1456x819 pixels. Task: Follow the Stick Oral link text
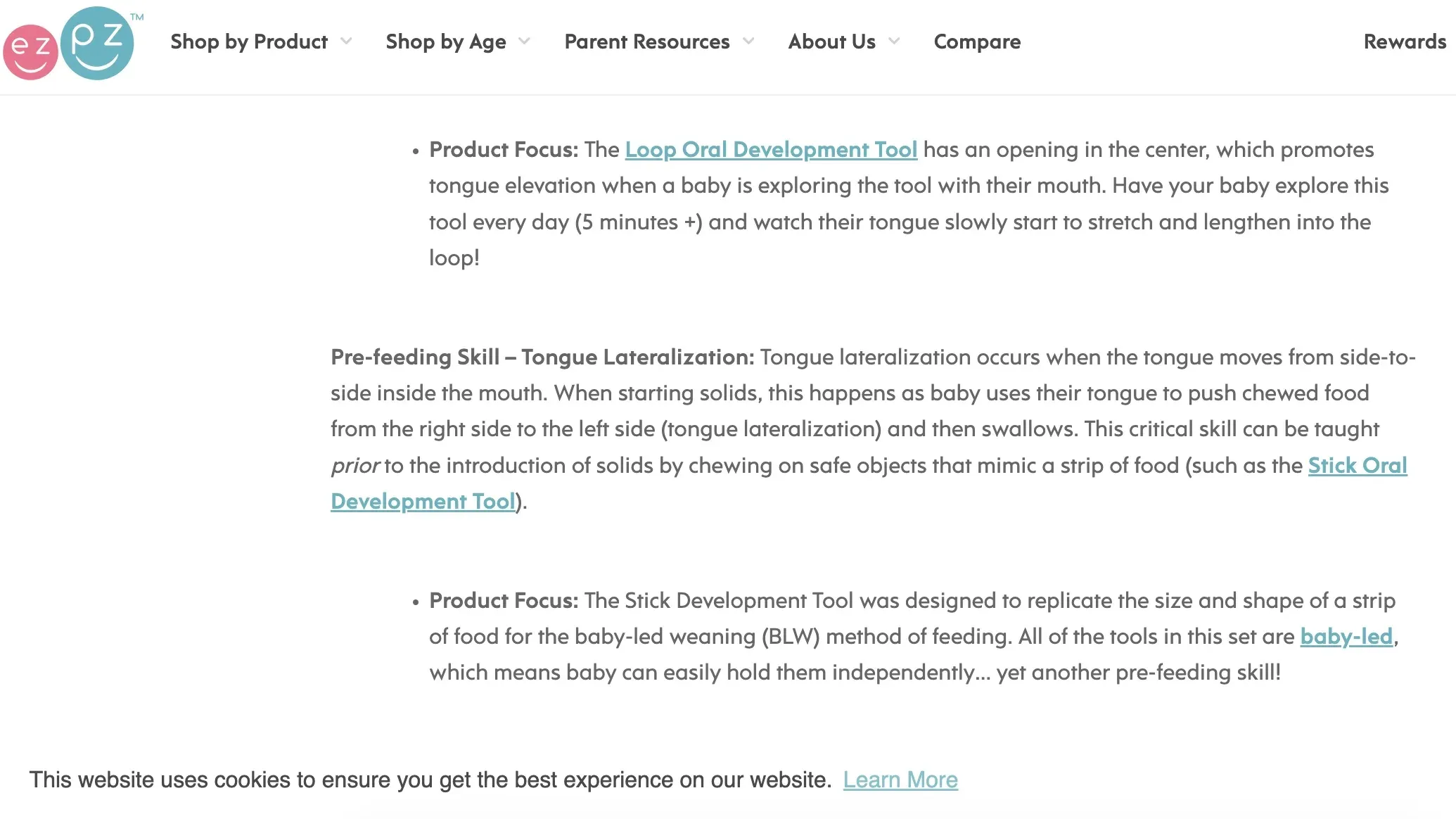click(1357, 466)
